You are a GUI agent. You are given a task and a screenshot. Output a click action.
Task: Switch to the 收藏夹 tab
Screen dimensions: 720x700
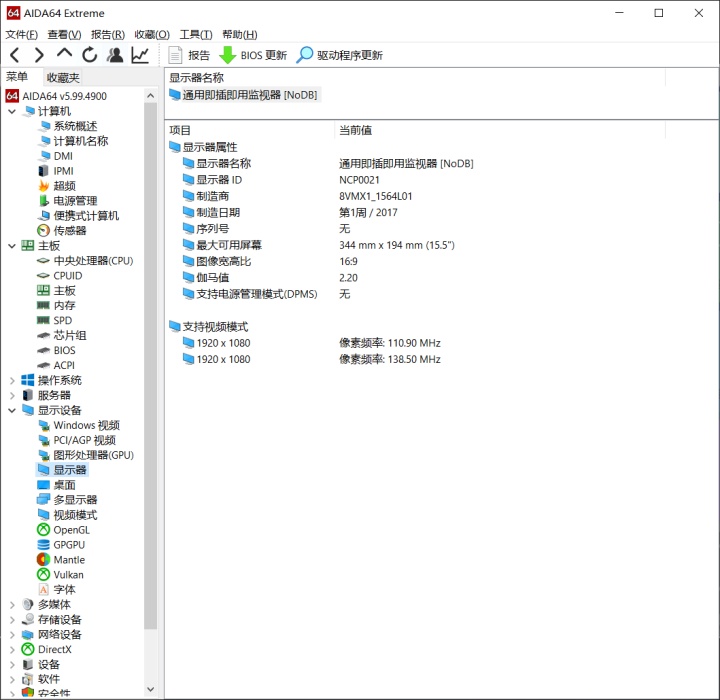pos(63,78)
